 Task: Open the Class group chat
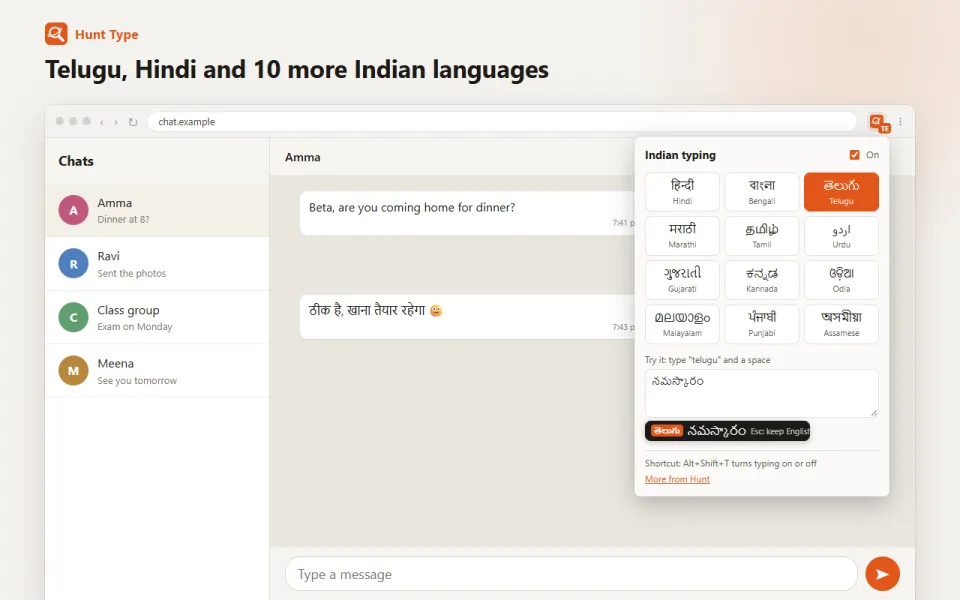tap(157, 317)
